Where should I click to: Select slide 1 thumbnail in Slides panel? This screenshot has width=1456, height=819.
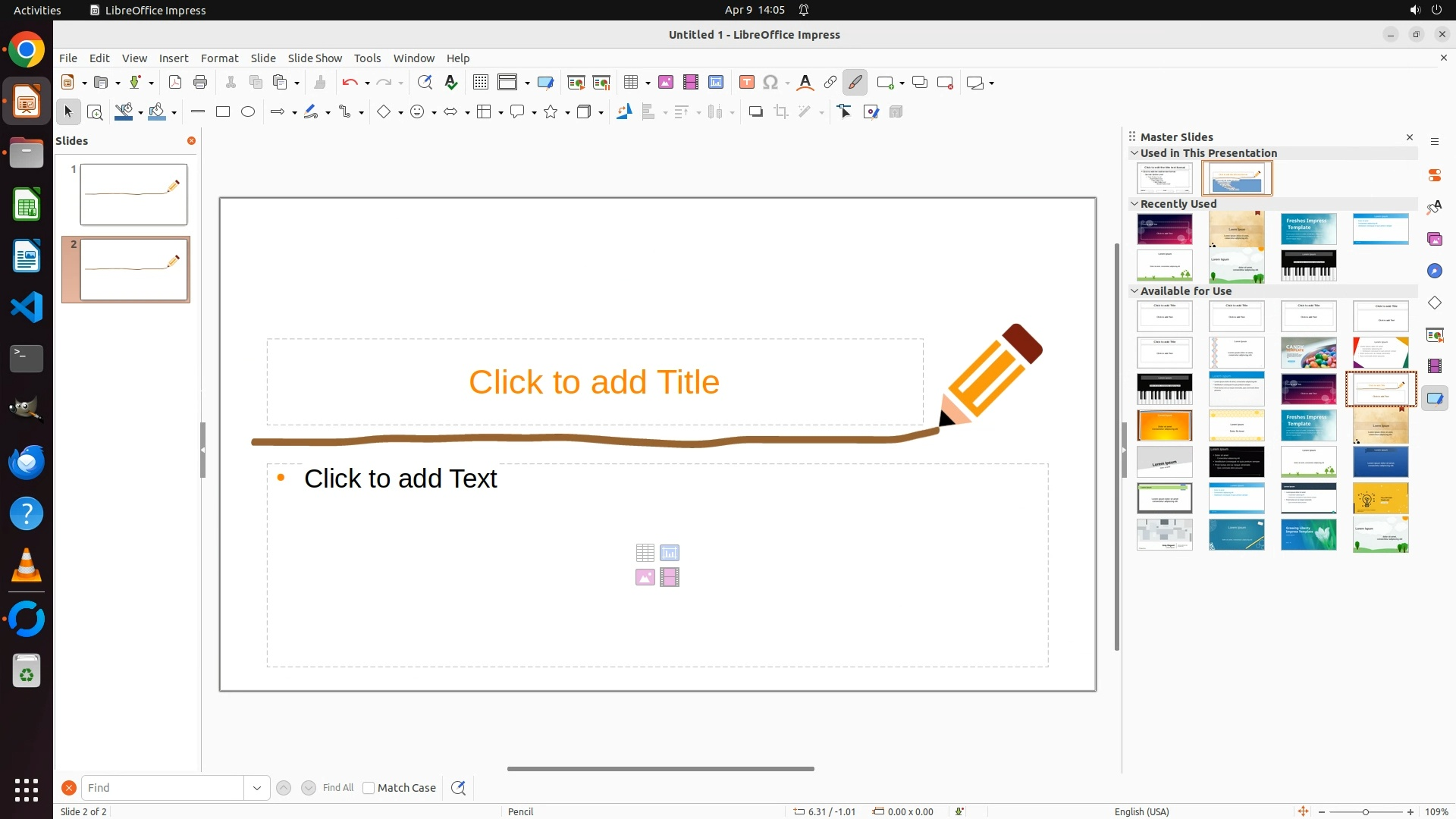133,194
